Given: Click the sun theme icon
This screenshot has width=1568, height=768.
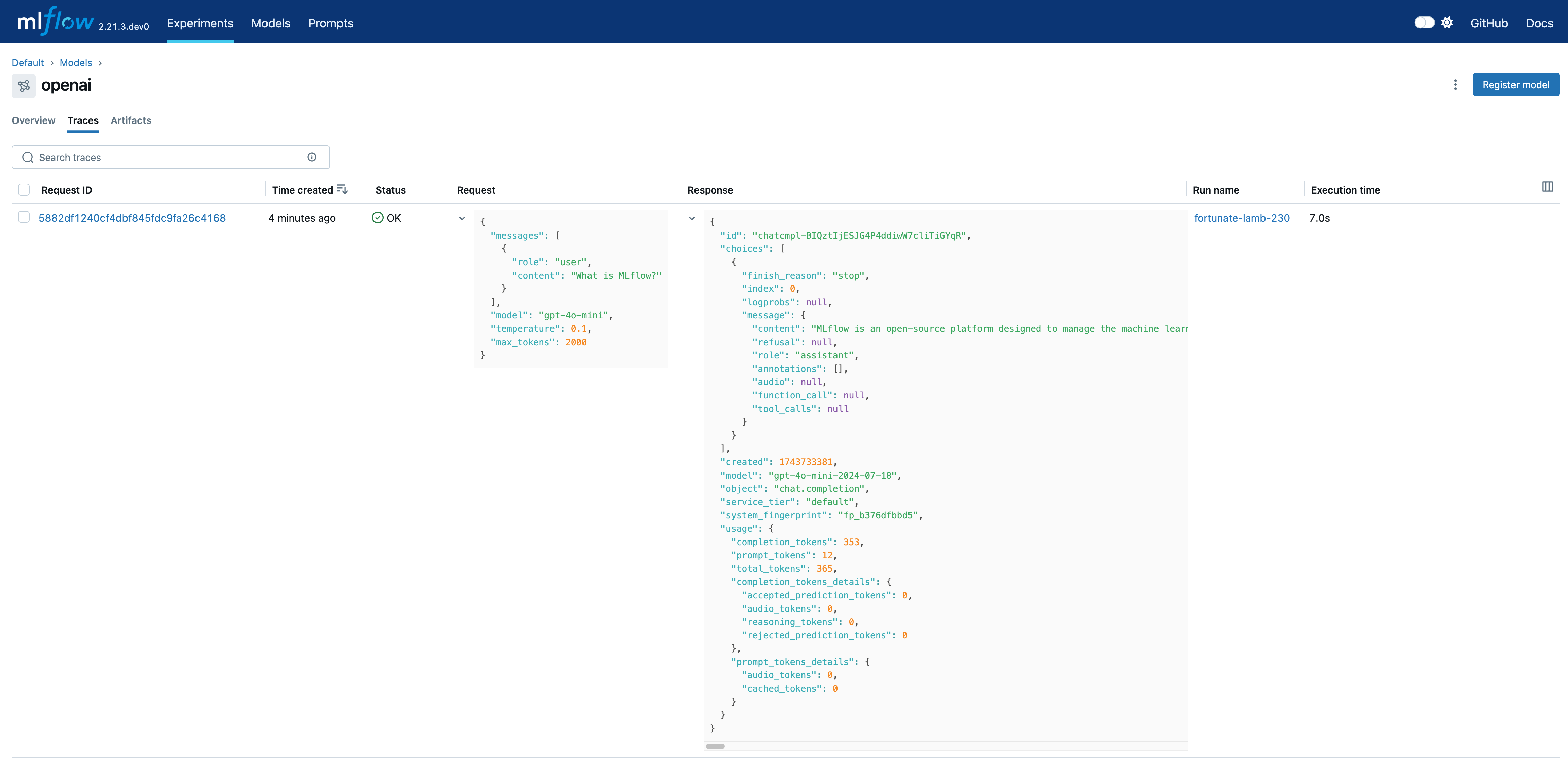Looking at the screenshot, I should click(1447, 23).
